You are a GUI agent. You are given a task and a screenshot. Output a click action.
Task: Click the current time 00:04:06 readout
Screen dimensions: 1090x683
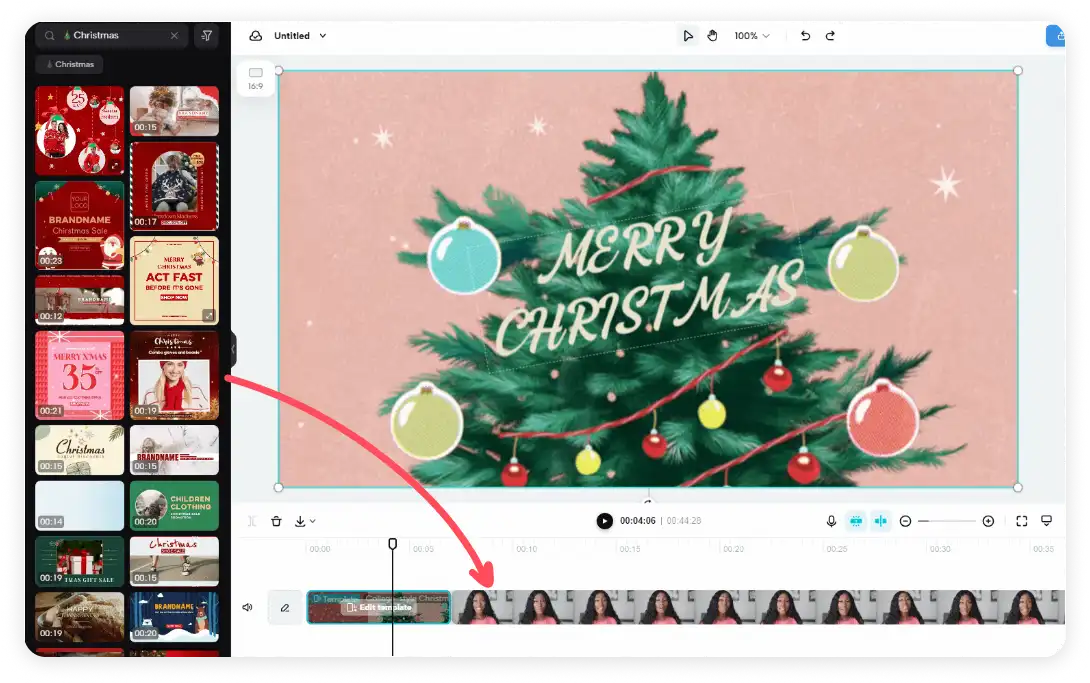click(637, 520)
